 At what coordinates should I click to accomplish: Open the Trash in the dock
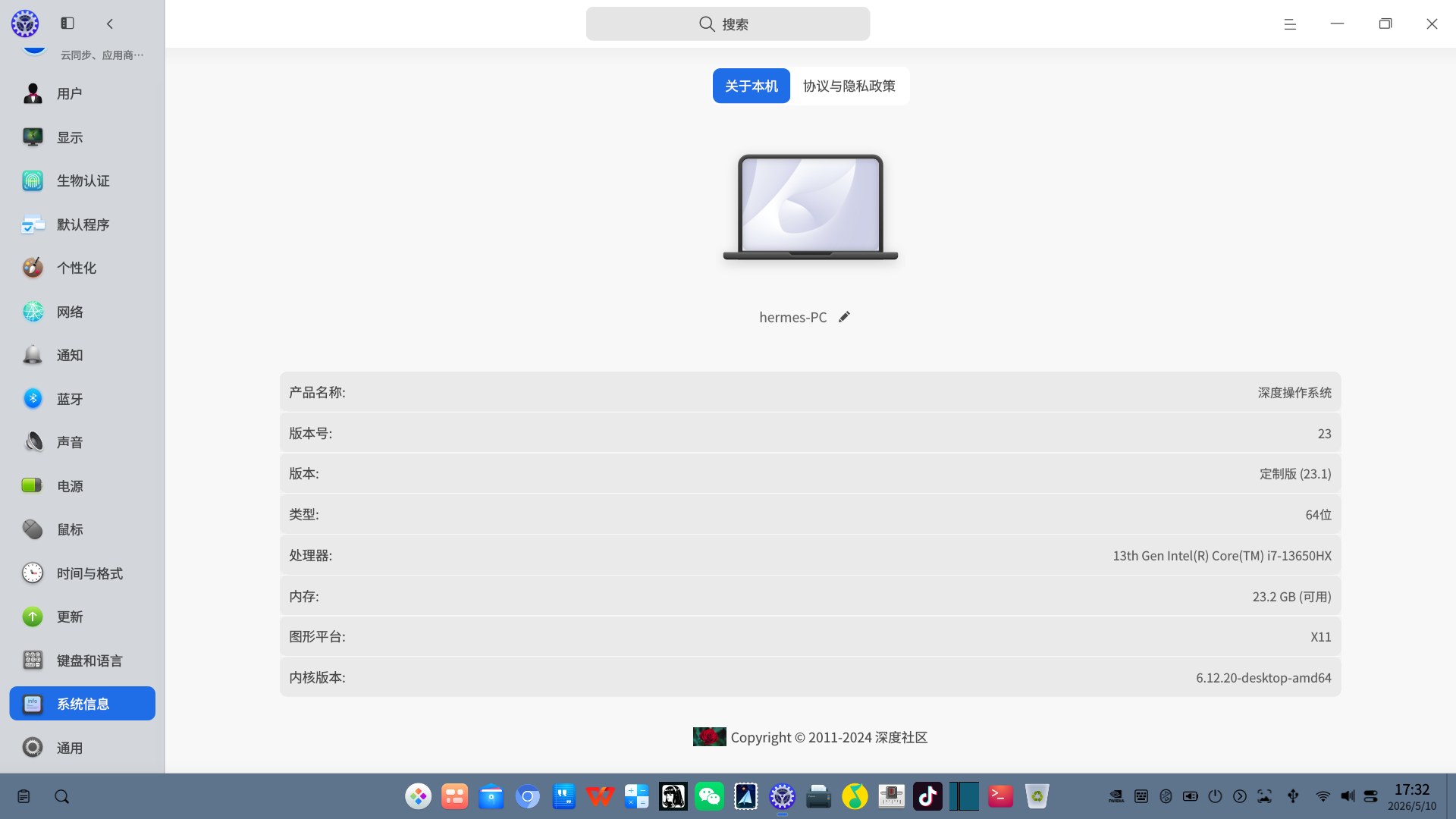tap(1037, 796)
